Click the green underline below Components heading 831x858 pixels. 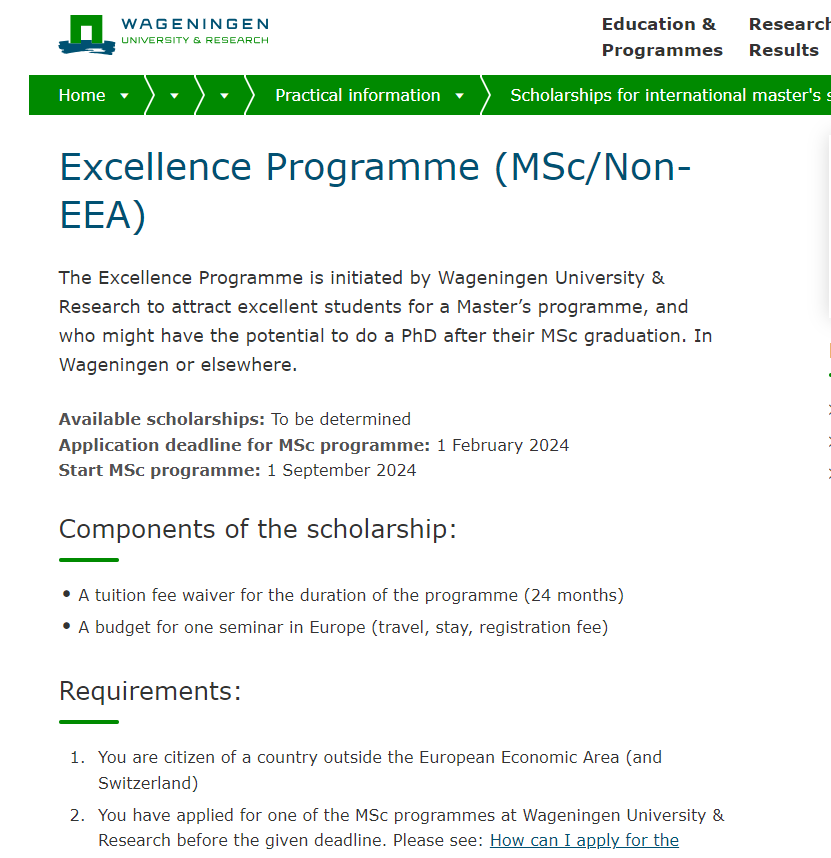[87, 559]
